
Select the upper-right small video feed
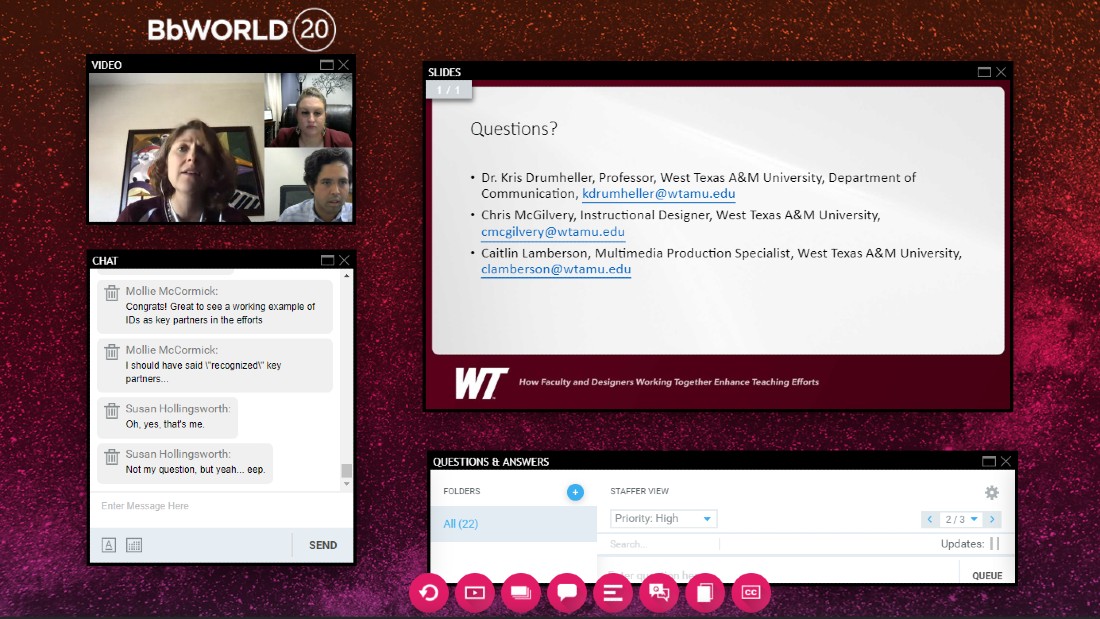(x=309, y=110)
